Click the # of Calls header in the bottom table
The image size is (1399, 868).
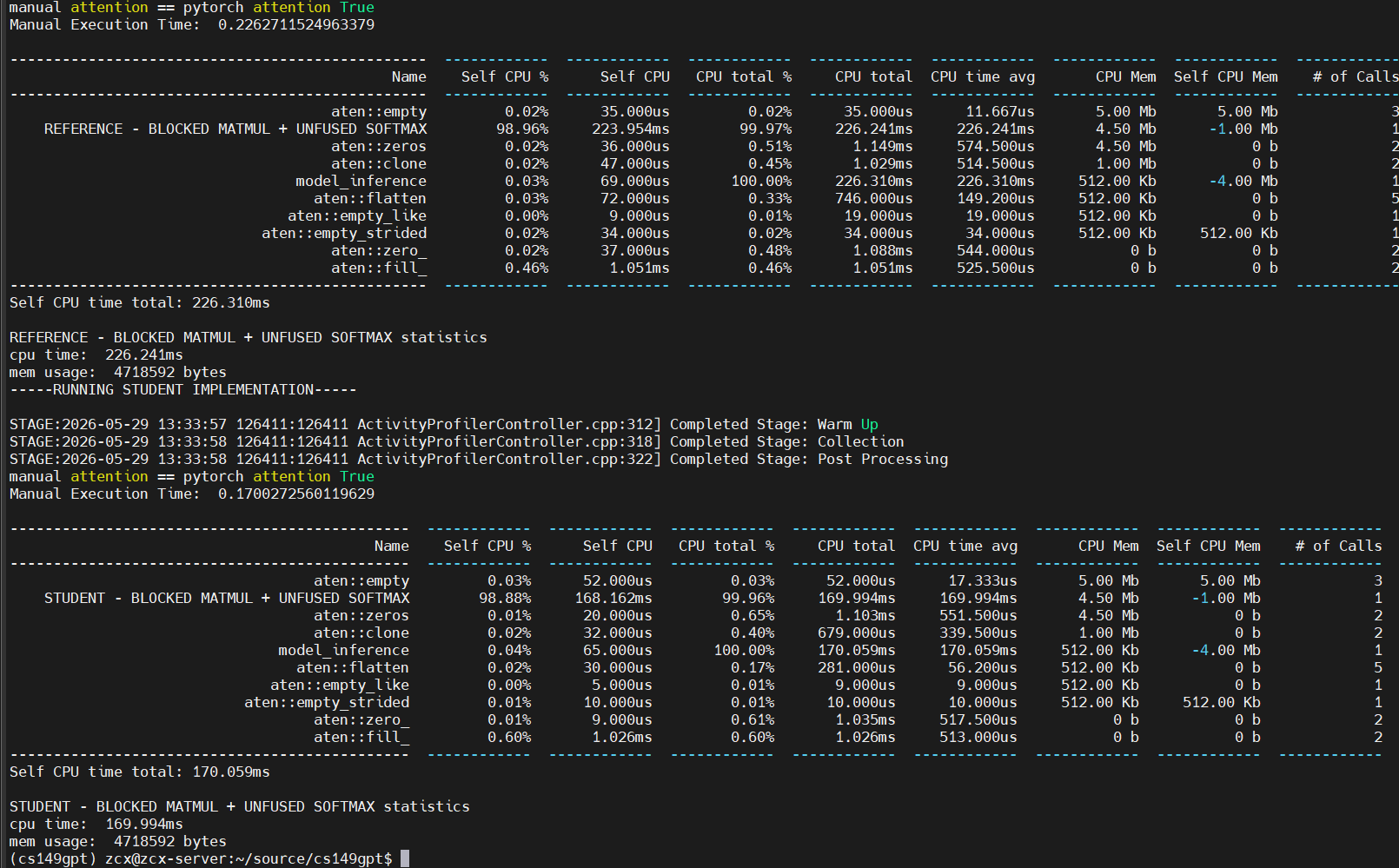click(x=1339, y=546)
